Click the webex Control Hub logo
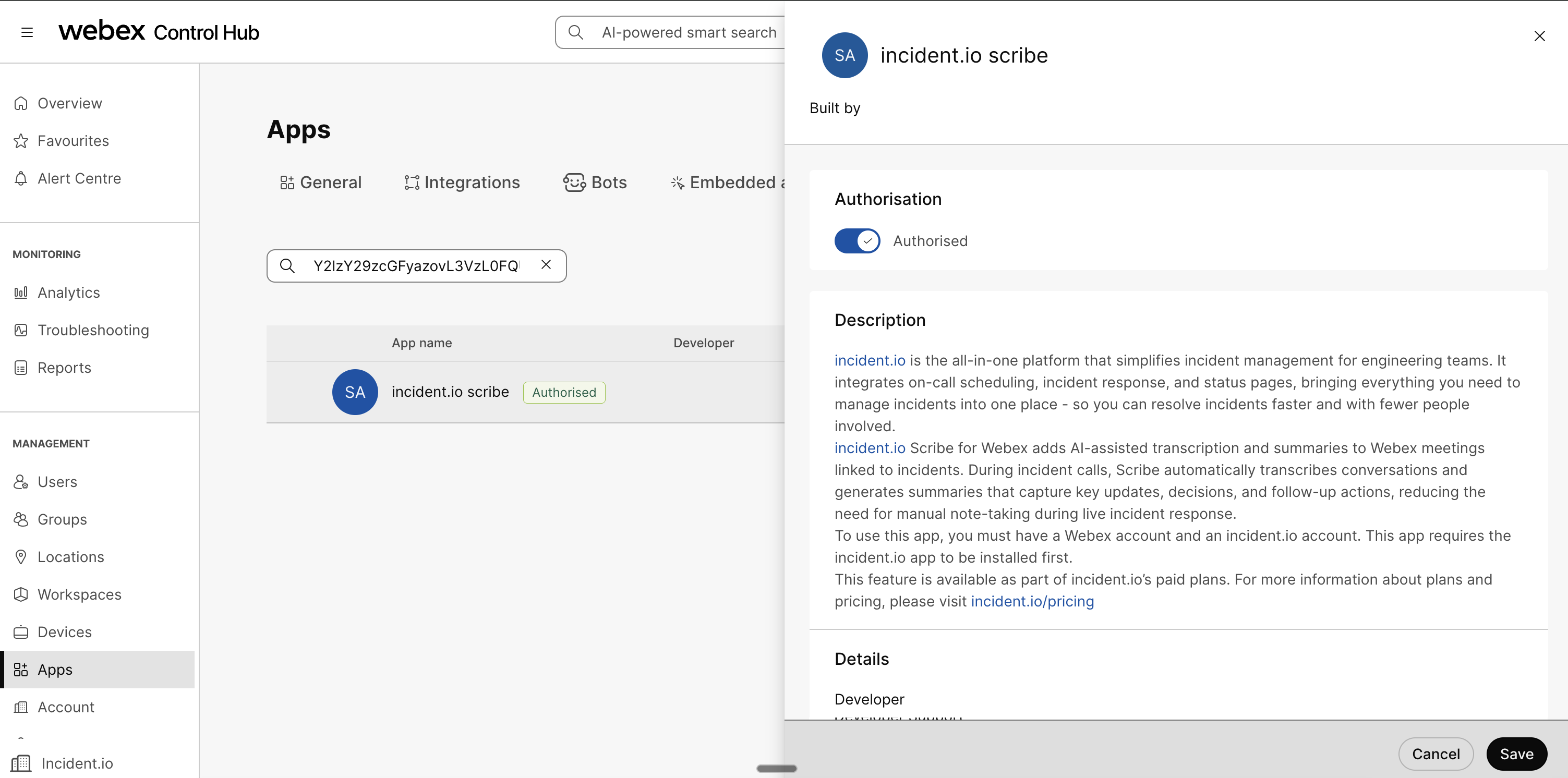Screen dimensions: 1568x778 click(x=159, y=31)
